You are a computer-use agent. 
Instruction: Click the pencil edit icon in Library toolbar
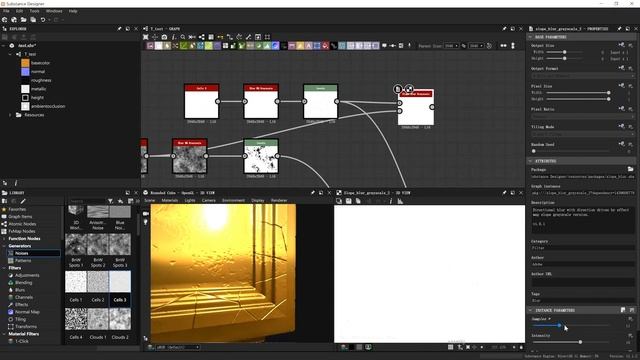[x=23, y=201]
